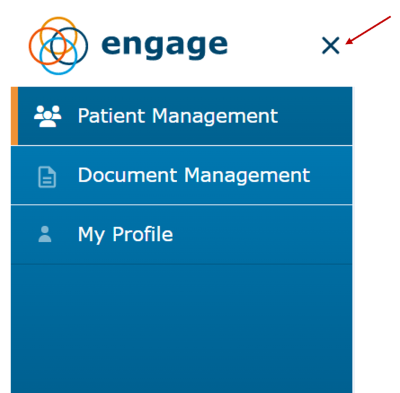Click the Document Management file icon
Screen dimensions: 400x393
pos(47,177)
